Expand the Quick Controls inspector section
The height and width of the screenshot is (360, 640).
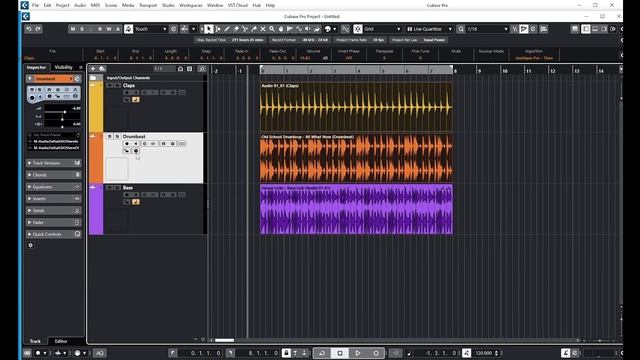click(53, 234)
